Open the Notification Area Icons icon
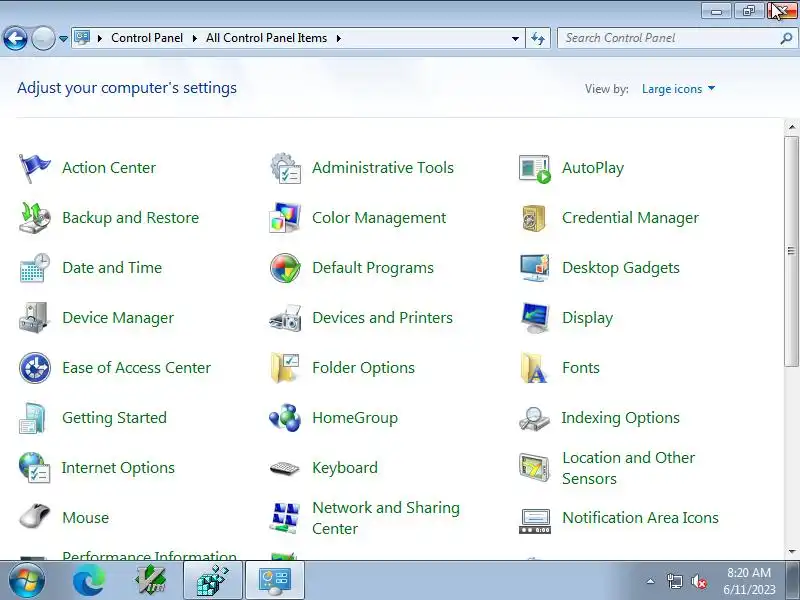This screenshot has width=800, height=600. click(x=534, y=521)
